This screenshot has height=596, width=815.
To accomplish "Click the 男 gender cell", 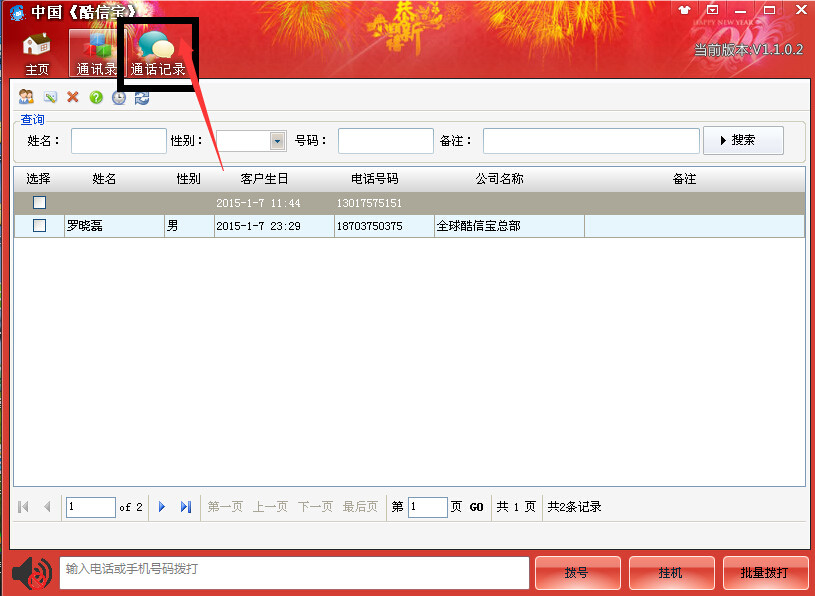I will [189, 226].
